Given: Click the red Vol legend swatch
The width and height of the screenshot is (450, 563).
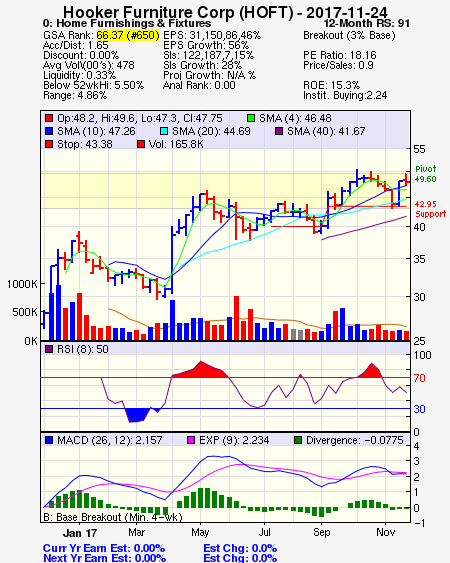Looking at the screenshot, I should pos(140,144).
